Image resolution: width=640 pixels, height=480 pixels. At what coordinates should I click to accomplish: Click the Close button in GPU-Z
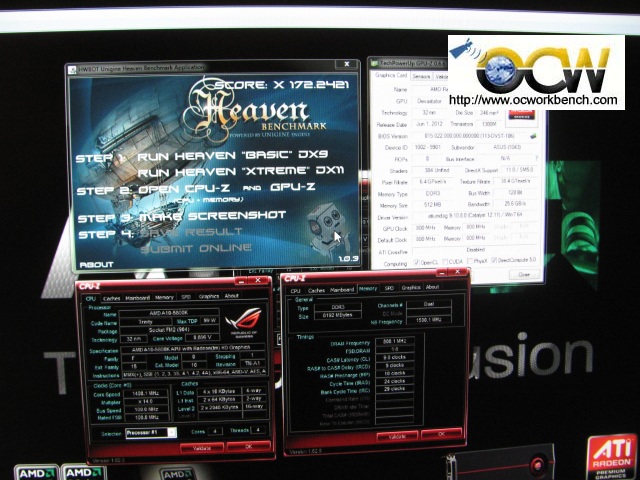(x=524, y=275)
